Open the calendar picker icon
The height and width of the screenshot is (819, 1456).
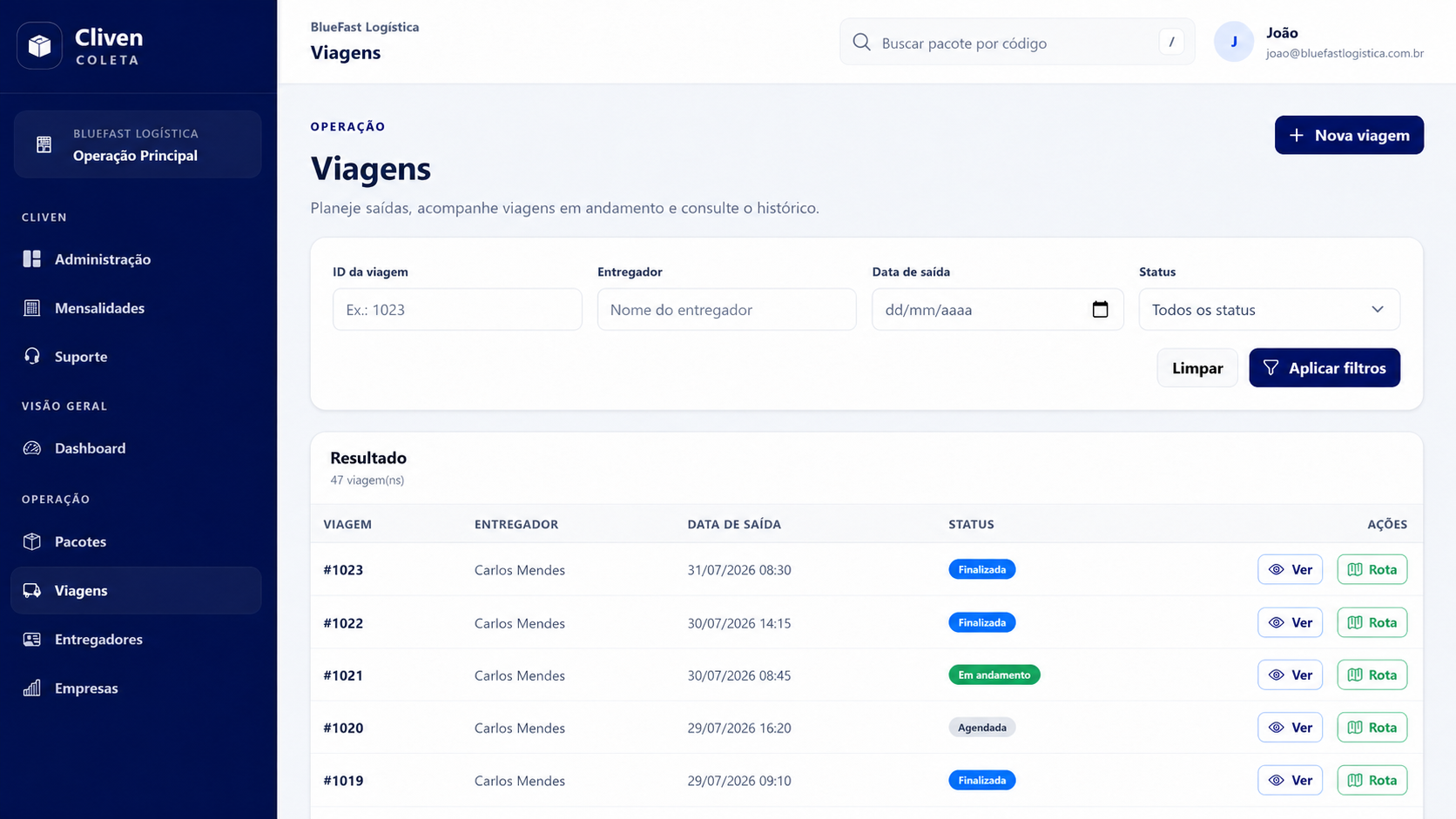coord(1101,309)
